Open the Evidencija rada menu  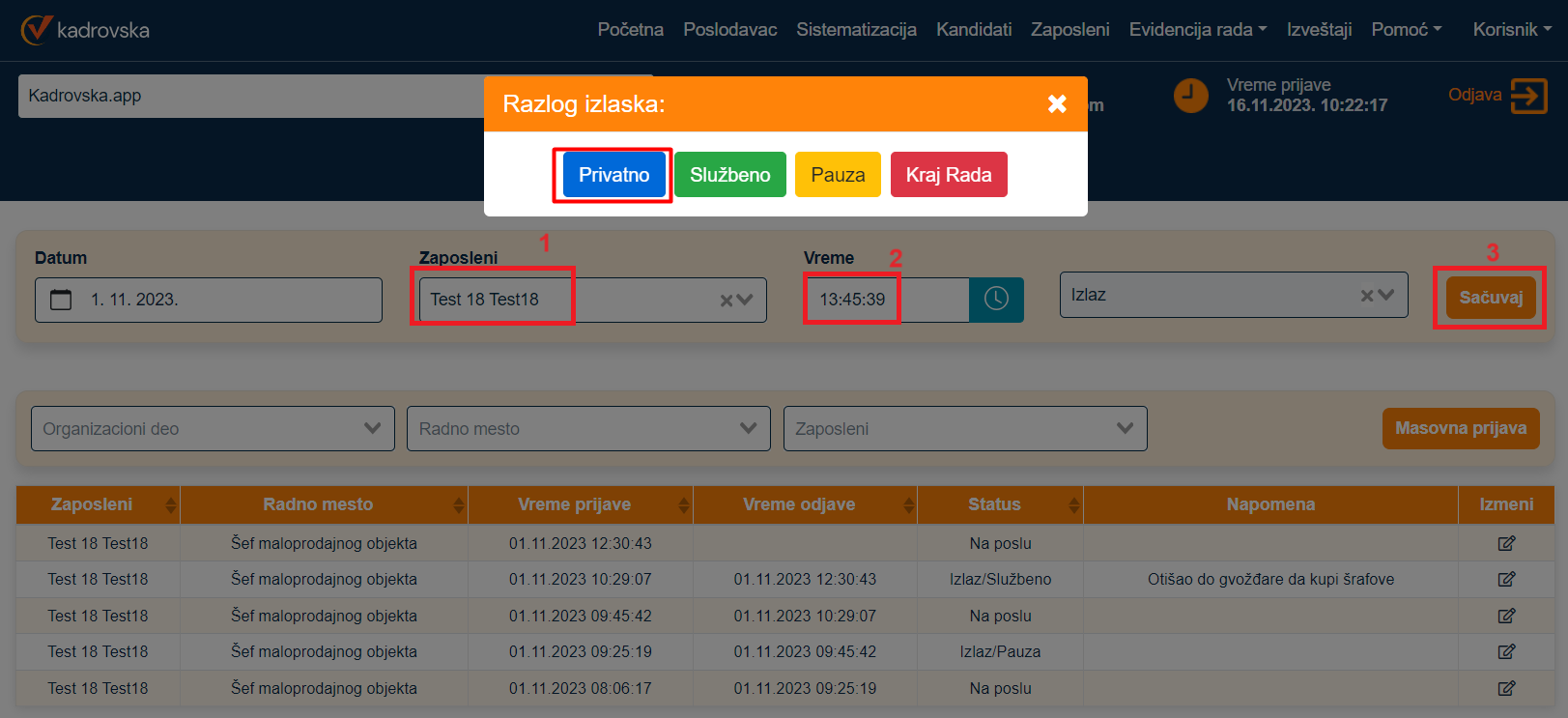click(1197, 30)
